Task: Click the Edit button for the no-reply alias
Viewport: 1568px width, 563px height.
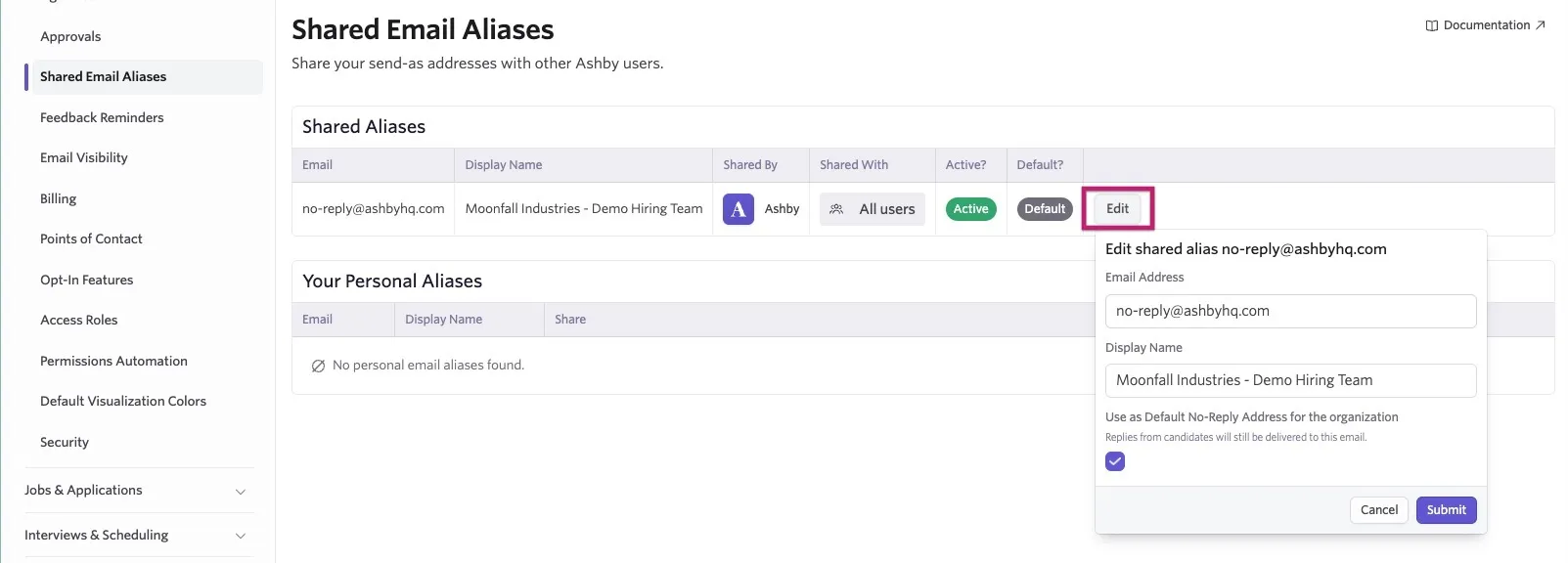Action: tap(1117, 208)
